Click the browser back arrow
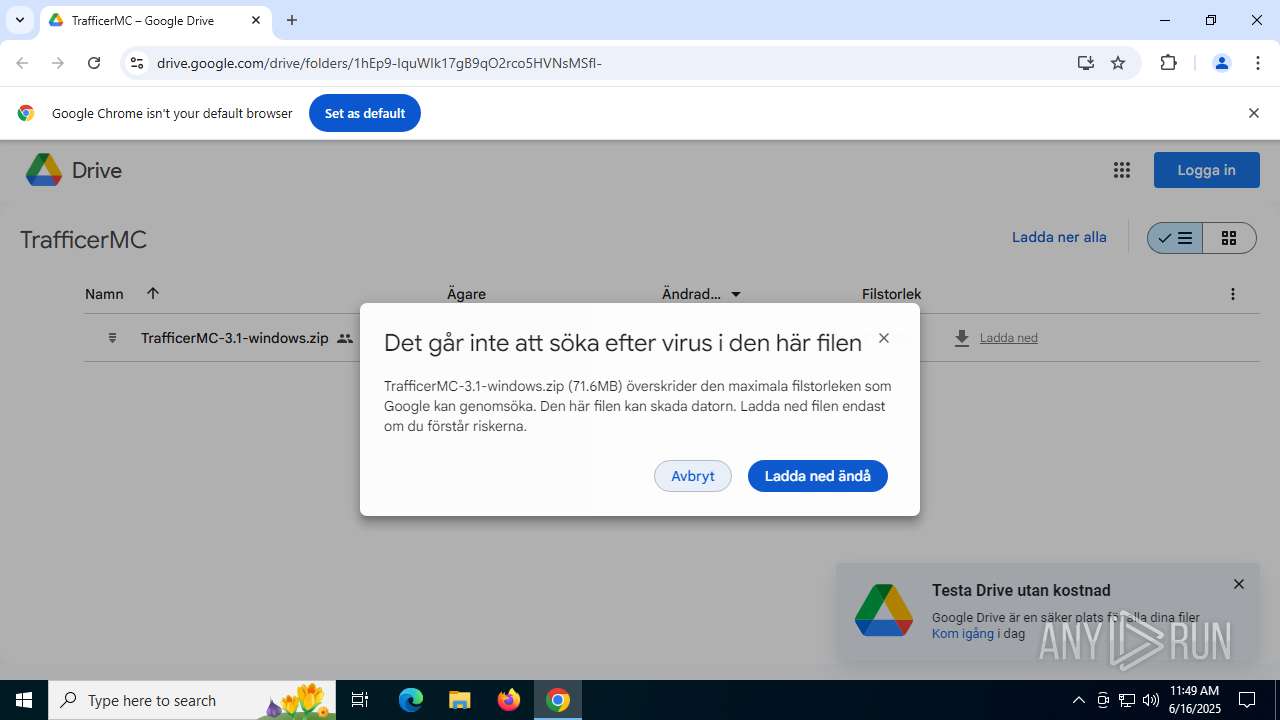This screenshot has width=1280, height=720. [x=22, y=63]
